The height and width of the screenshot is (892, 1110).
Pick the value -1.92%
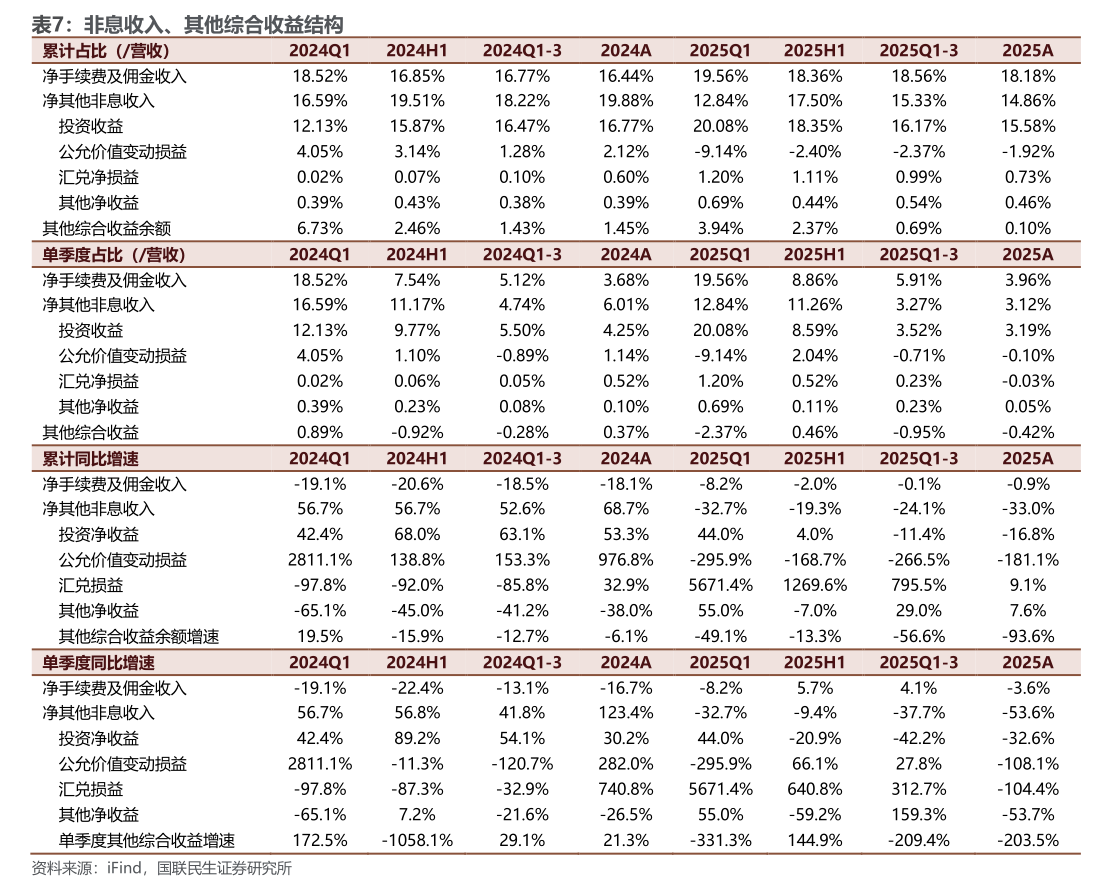1028,152
